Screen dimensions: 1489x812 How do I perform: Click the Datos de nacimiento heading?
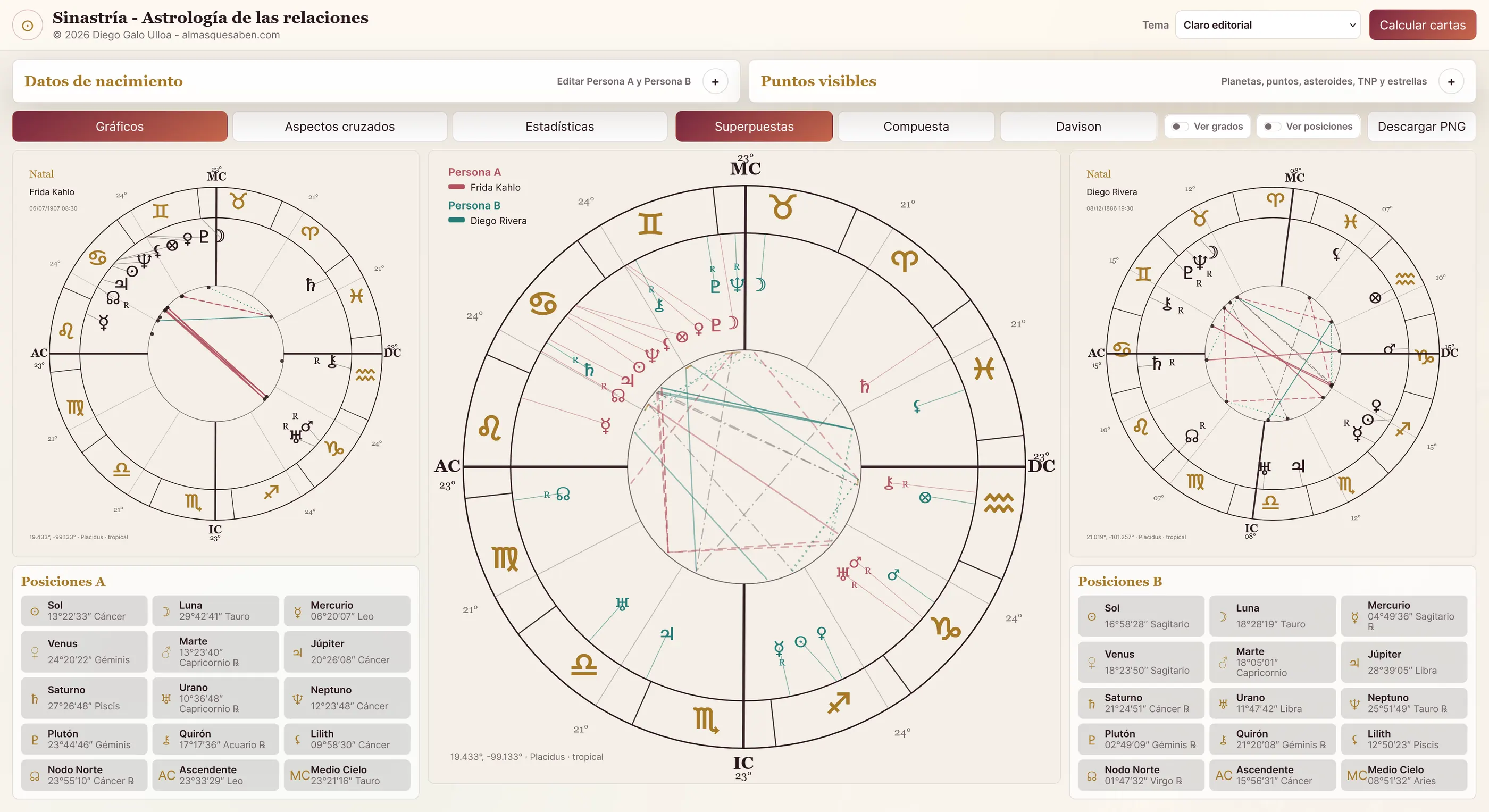[x=104, y=81]
